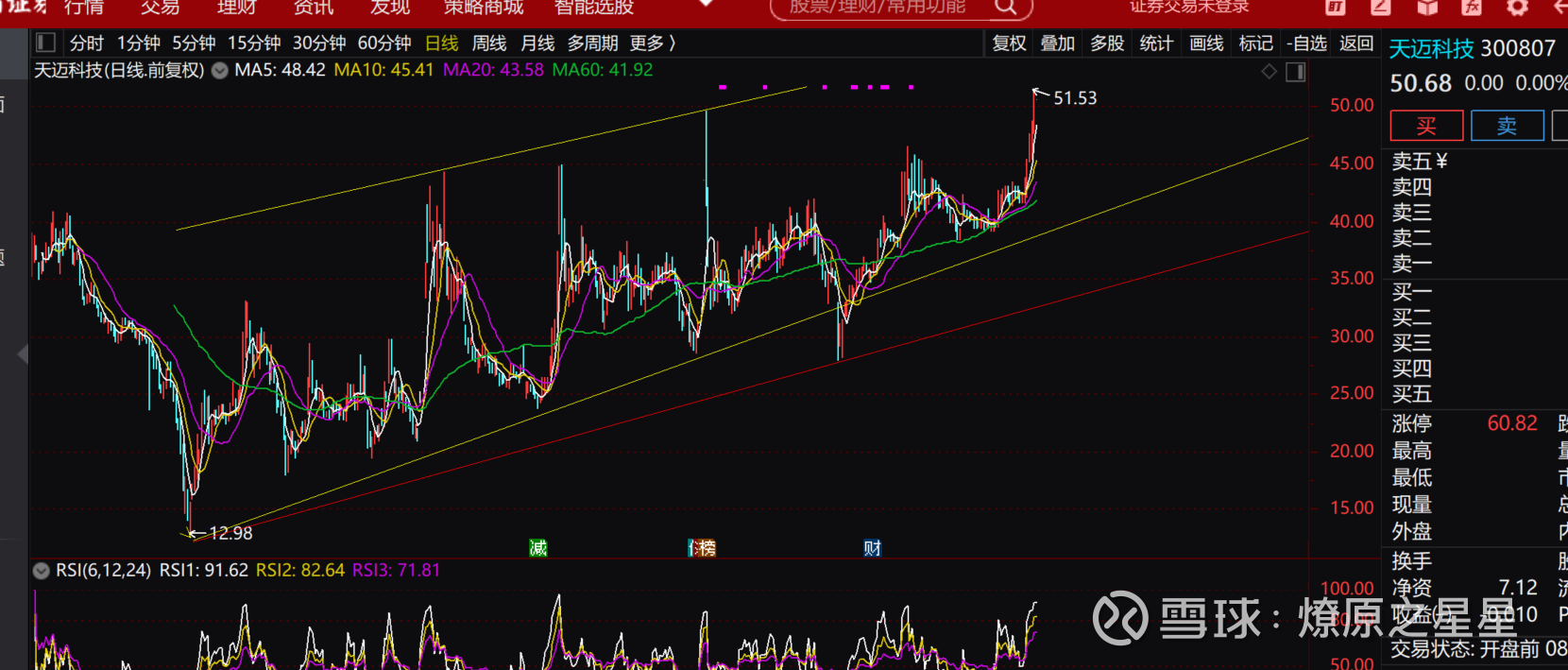The height and width of the screenshot is (670, 1568).
Task: Click the 天迈科技 300807 stock title
Action: [x=1472, y=49]
